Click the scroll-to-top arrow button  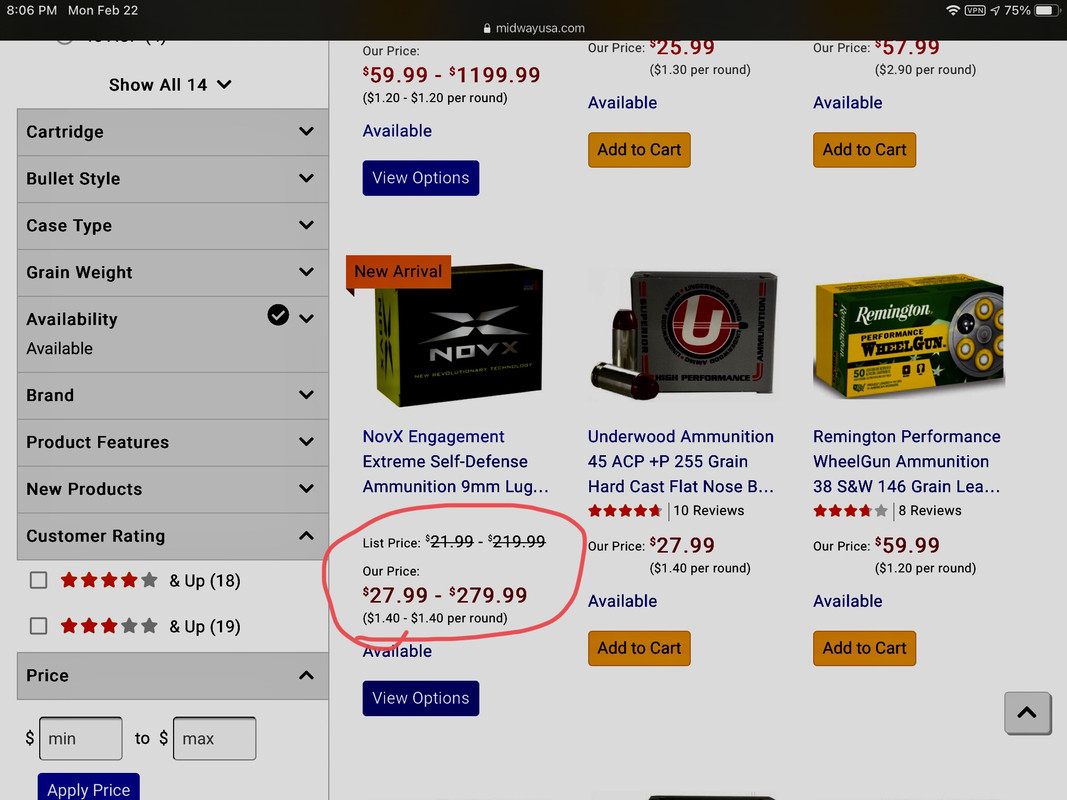(x=1027, y=712)
